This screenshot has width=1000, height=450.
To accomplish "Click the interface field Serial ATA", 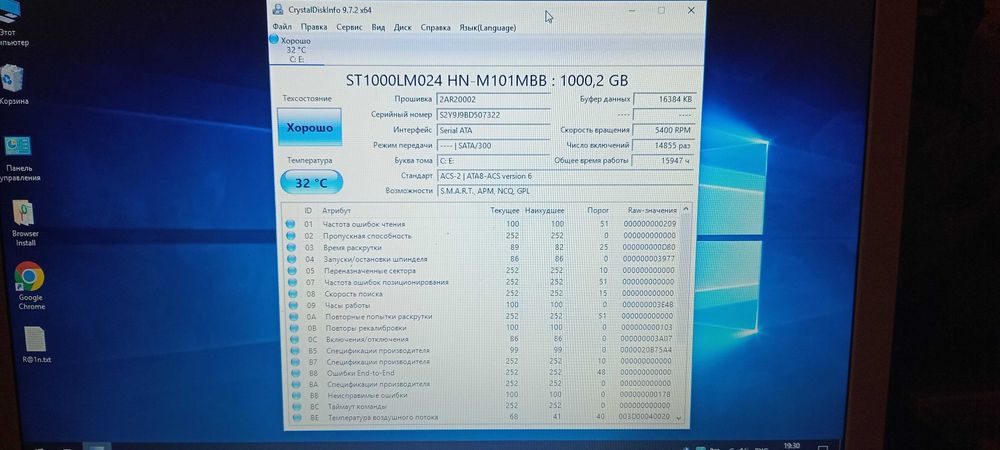I will 493,130.
